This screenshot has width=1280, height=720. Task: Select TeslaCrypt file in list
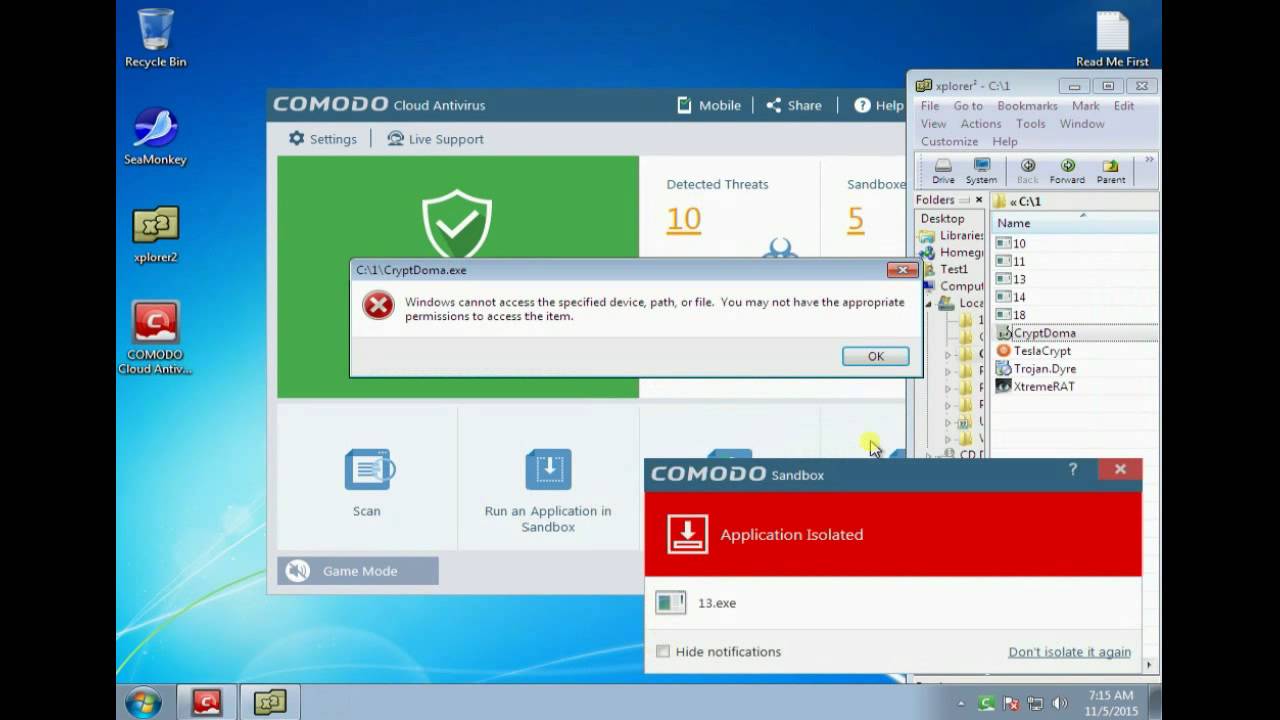[x=1033, y=351]
